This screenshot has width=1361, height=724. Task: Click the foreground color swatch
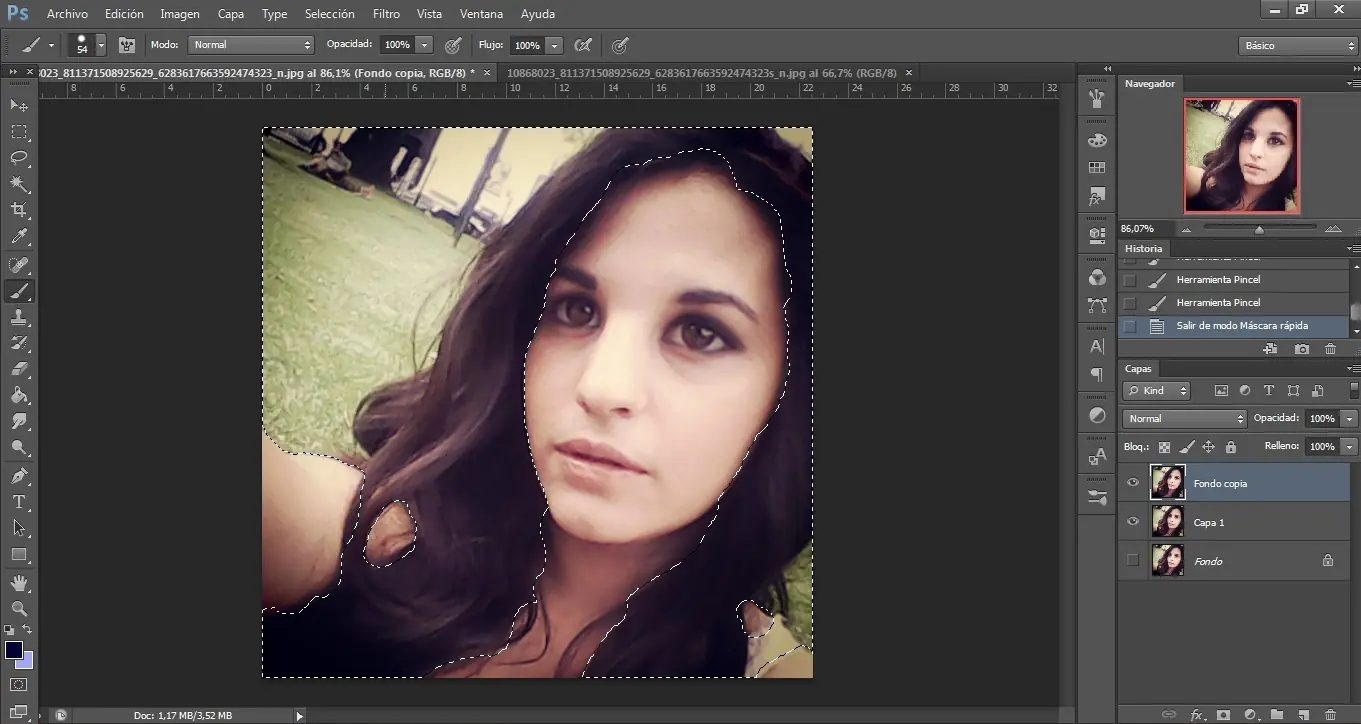coord(14,651)
